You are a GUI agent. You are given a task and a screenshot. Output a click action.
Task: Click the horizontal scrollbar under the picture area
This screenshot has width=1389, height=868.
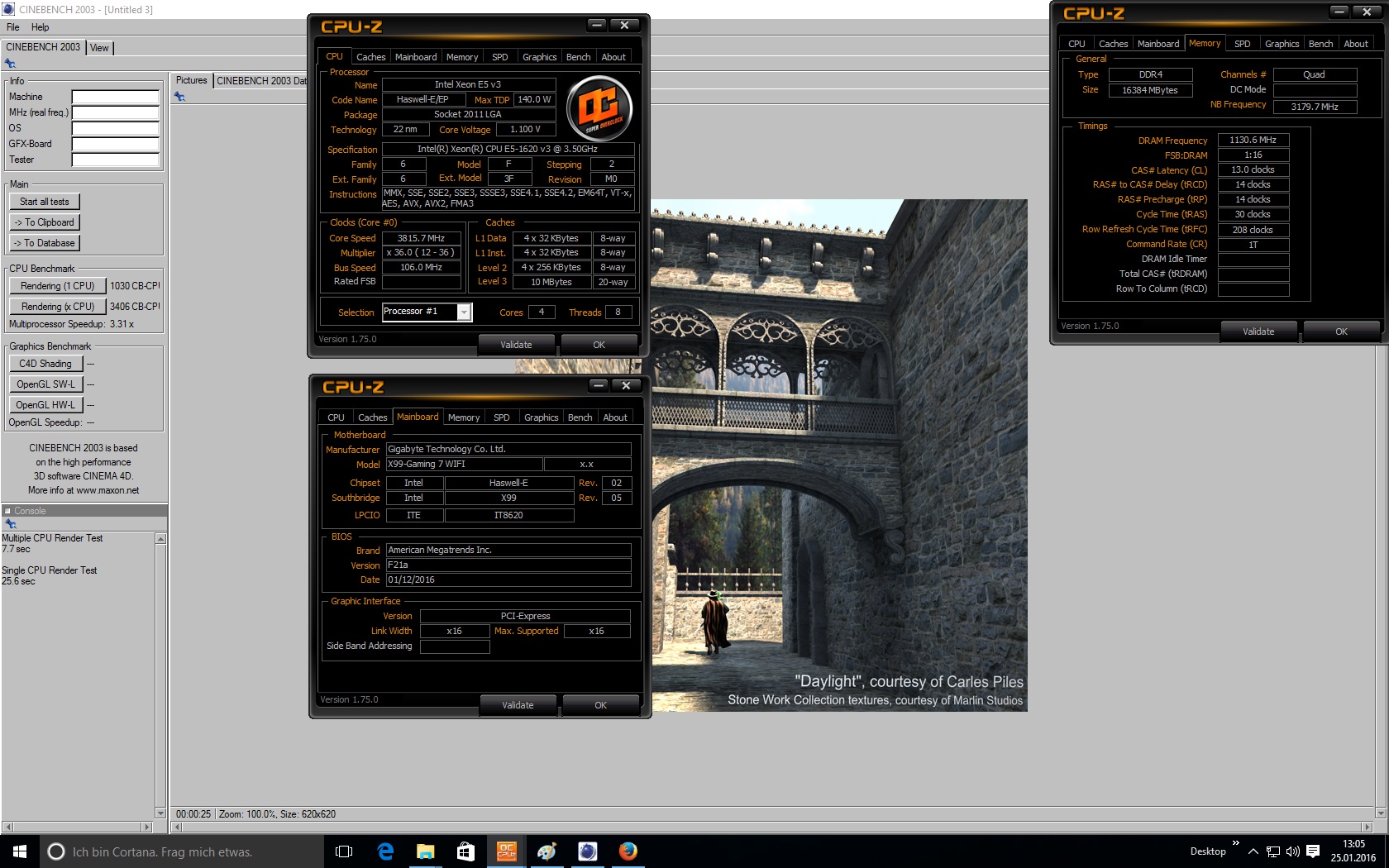[x=771, y=827]
